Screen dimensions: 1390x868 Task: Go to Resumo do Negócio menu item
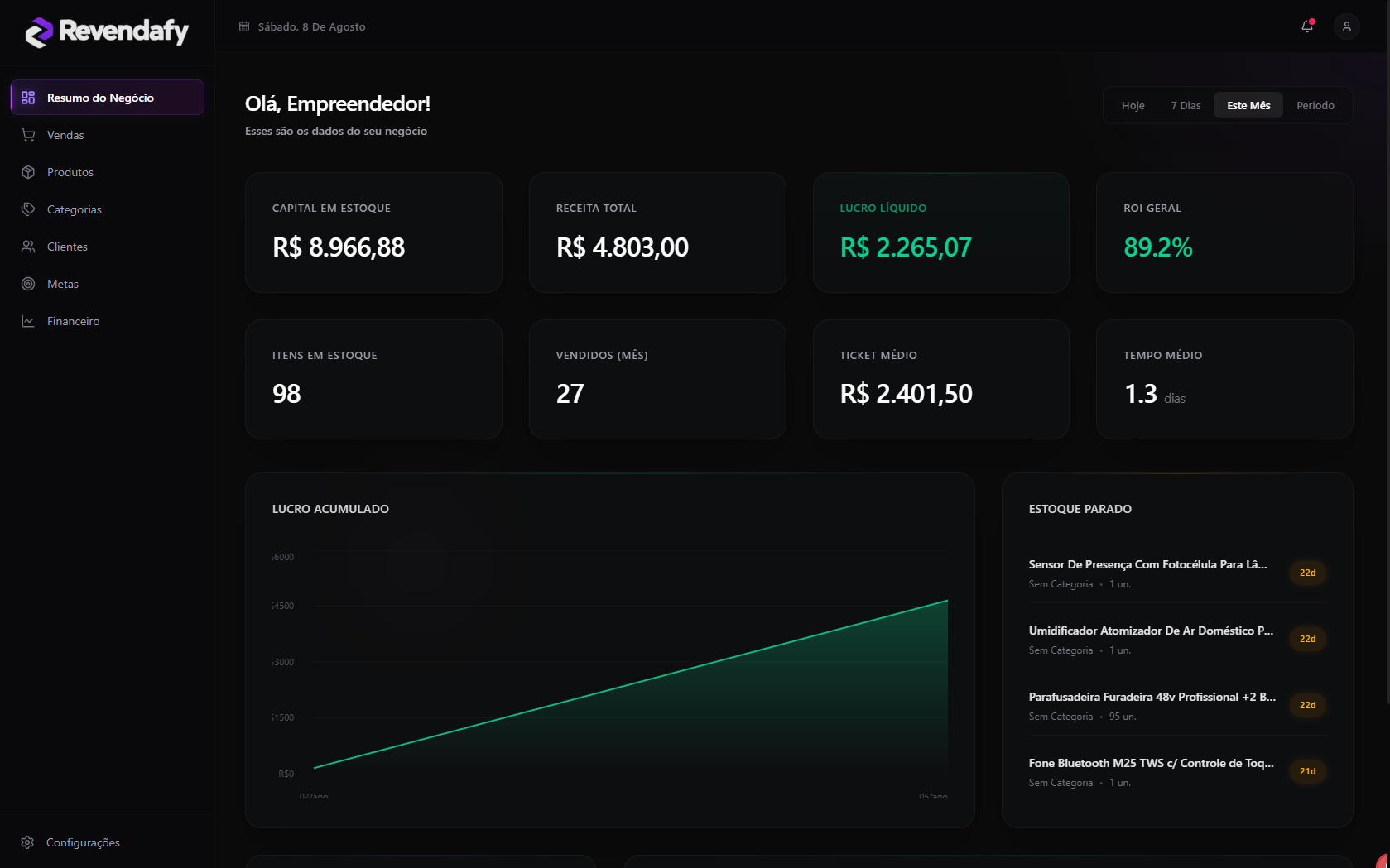coord(108,98)
